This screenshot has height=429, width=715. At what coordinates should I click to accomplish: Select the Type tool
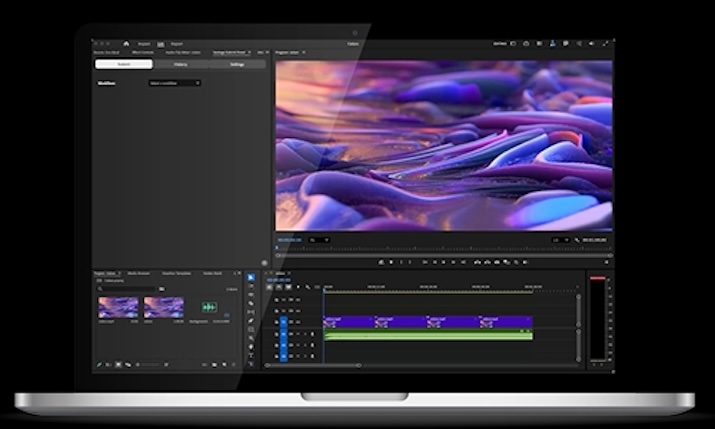click(251, 356)
